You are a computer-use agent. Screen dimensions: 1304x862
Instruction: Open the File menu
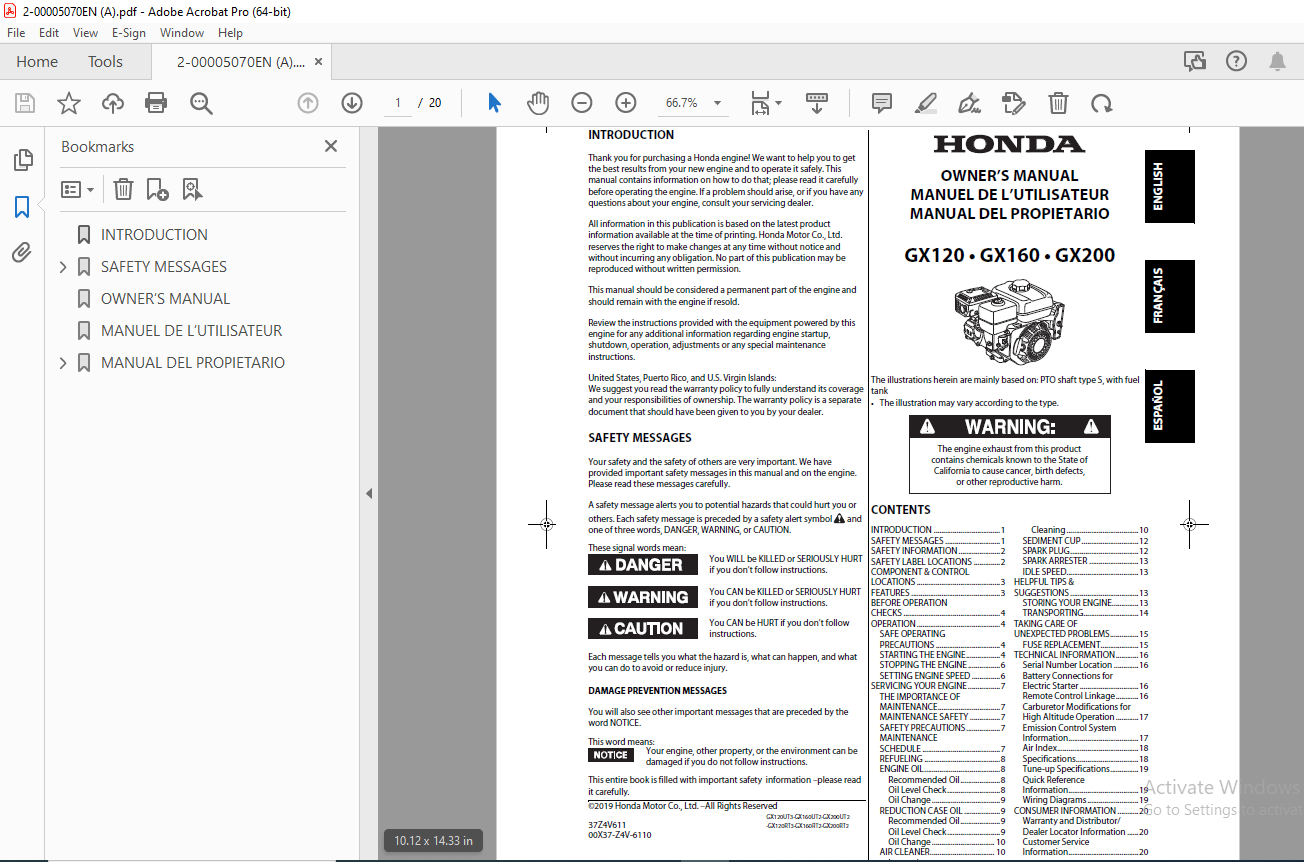click(16, 33)
